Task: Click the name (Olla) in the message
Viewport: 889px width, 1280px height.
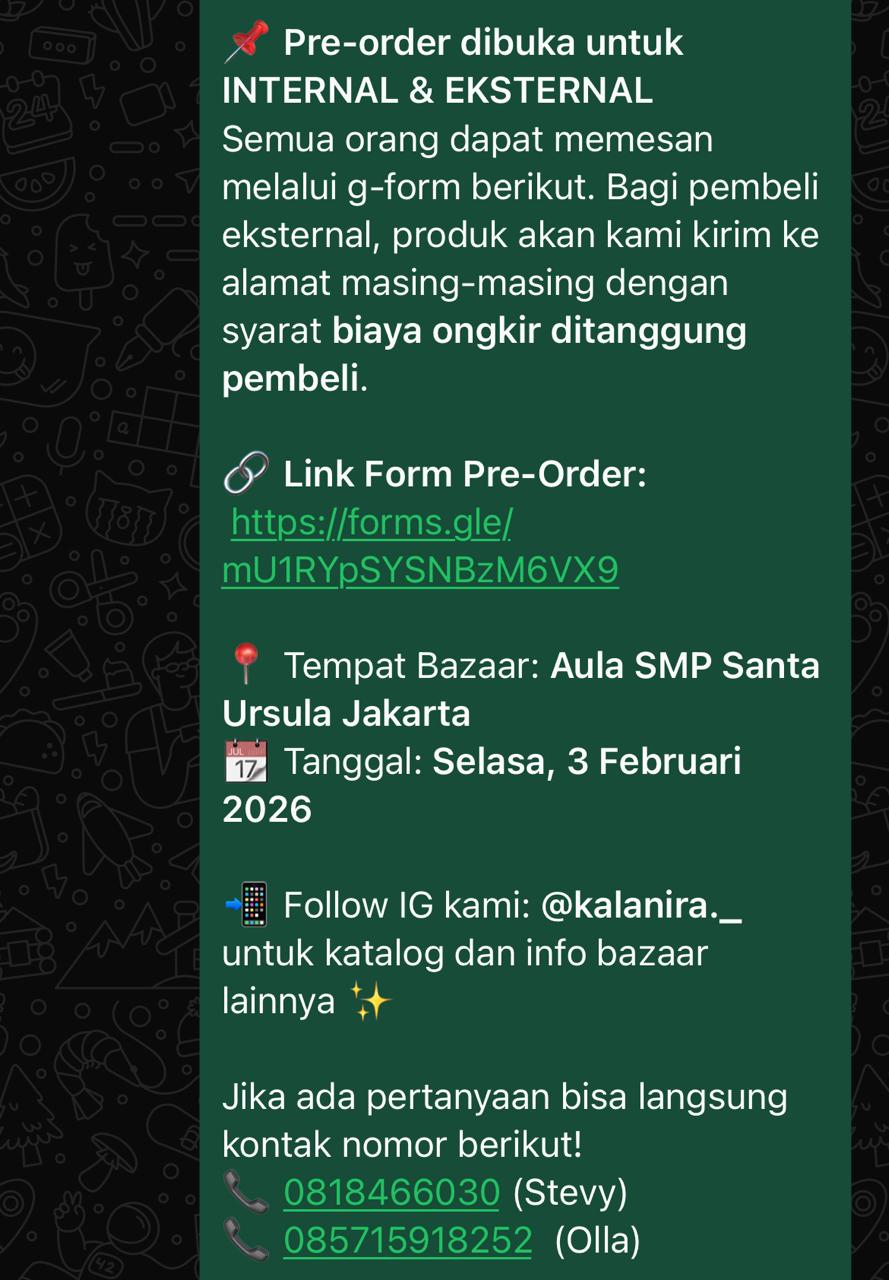Action: point(598,1241)
